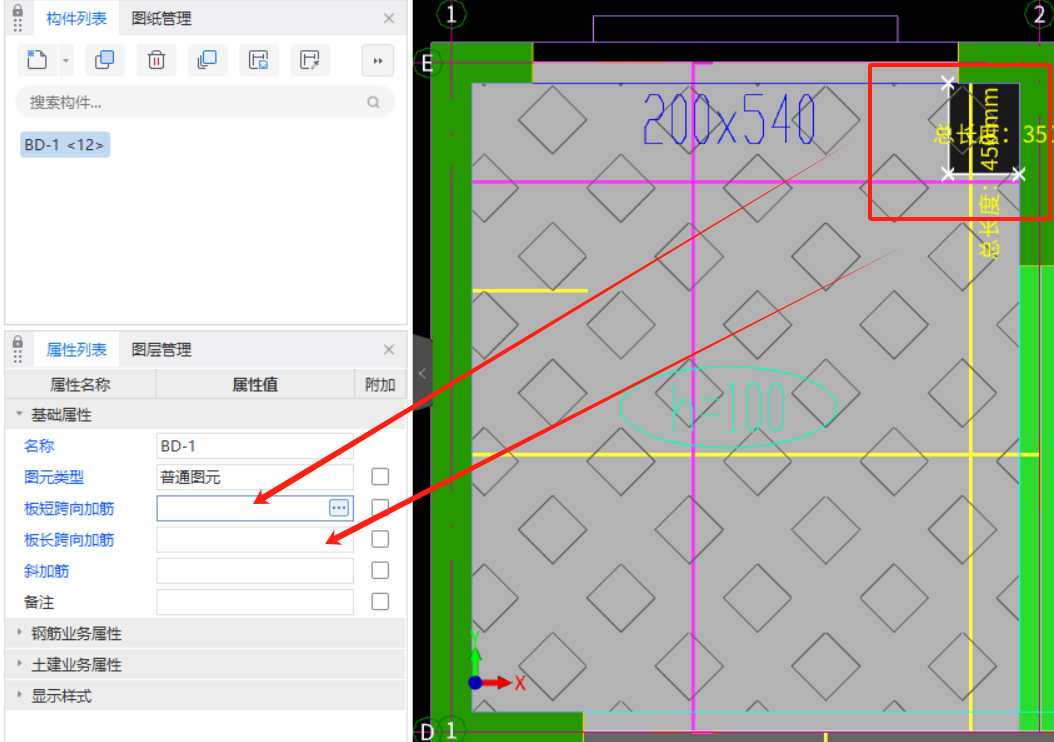This screenshot has width=1054, height=742.
Task: Open ellipsis button in 板短跨向加筋 field
Action: (x=339, y=508)
